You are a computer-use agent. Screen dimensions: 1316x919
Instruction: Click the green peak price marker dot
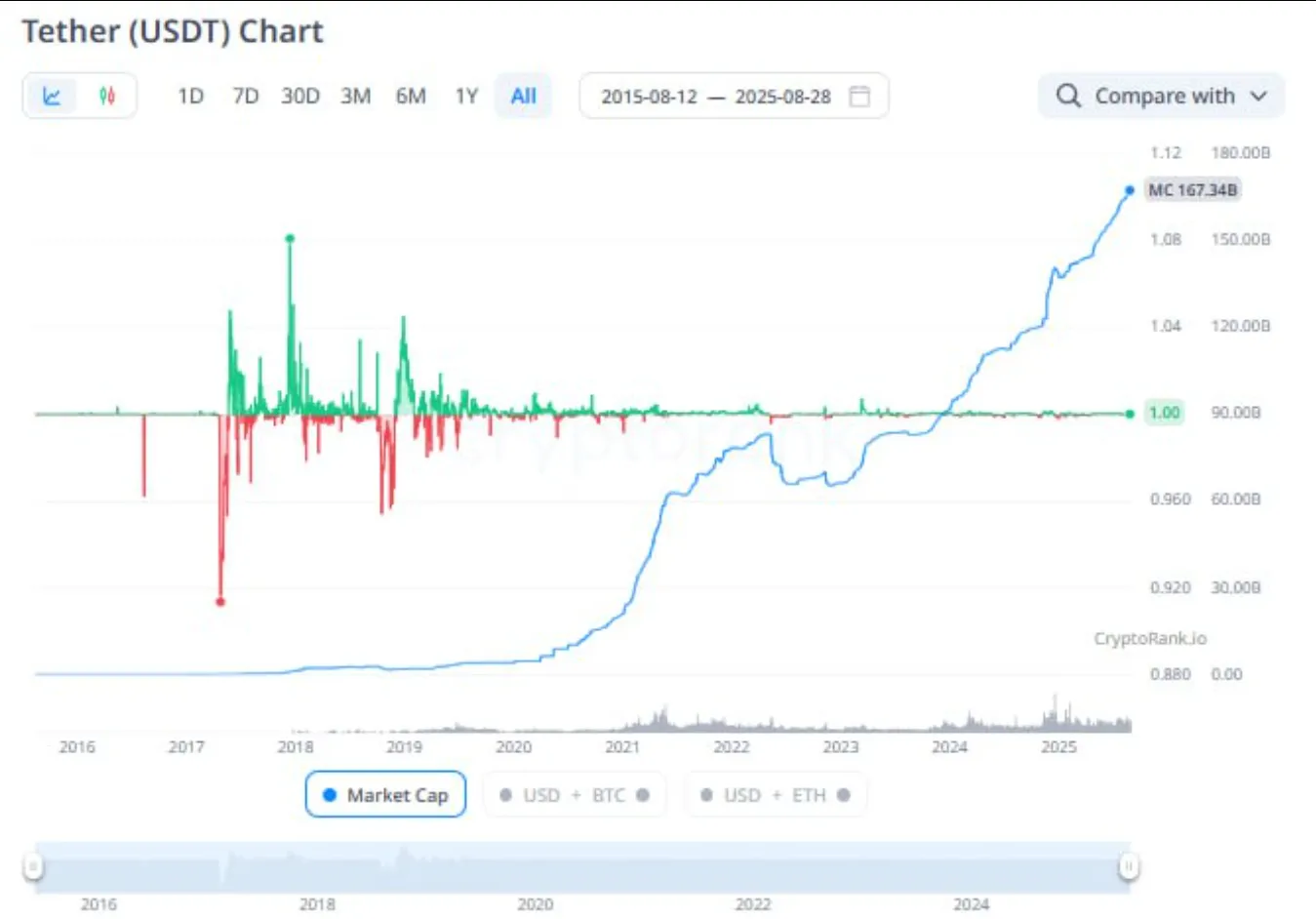pos(290,238)
